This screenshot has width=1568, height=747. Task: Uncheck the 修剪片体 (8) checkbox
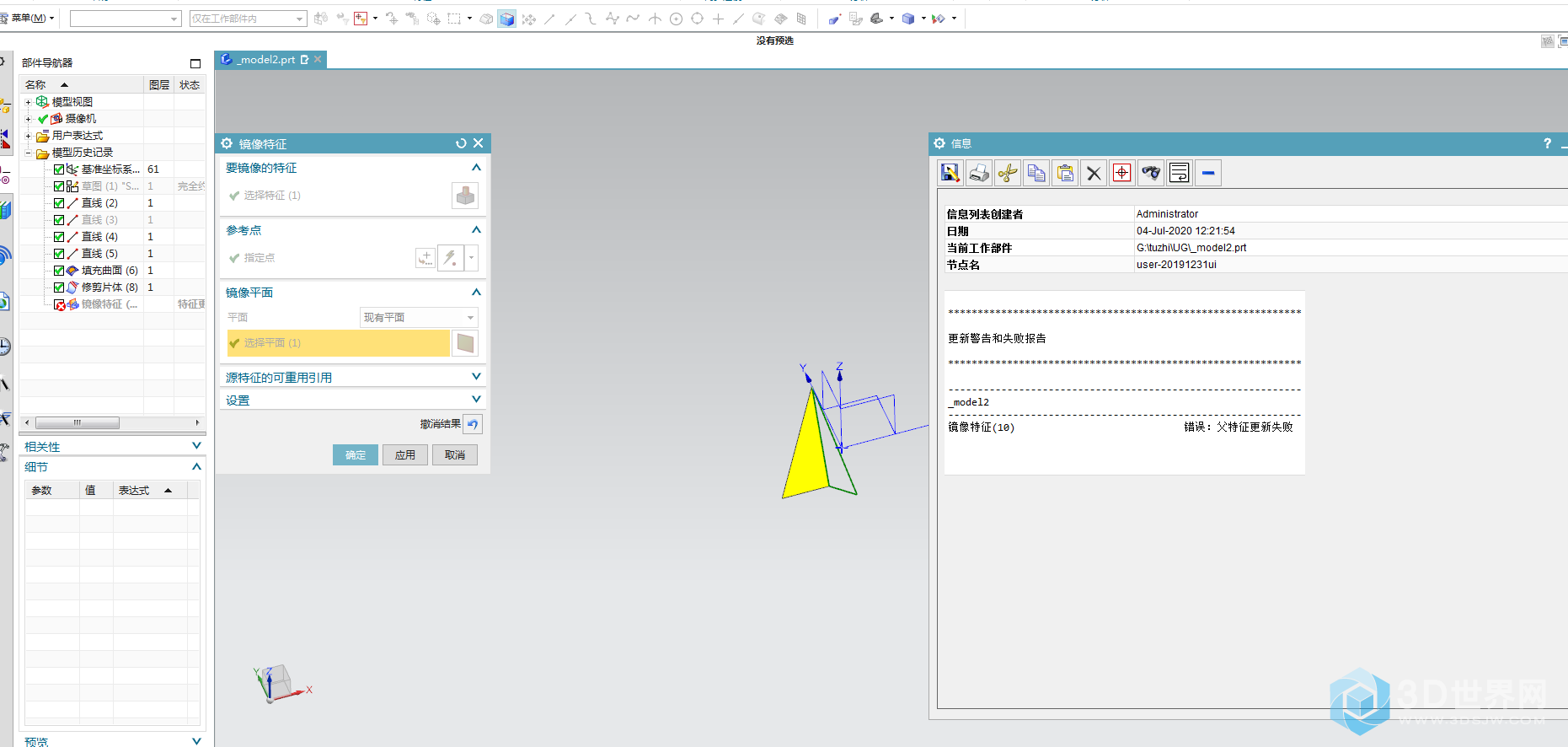[59, 288]
